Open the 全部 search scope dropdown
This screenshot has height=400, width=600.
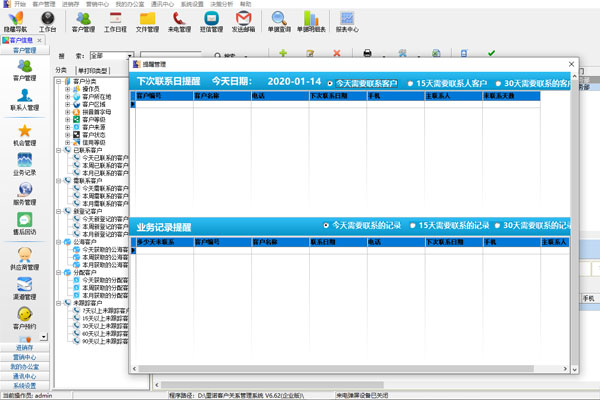click(130, 56)
